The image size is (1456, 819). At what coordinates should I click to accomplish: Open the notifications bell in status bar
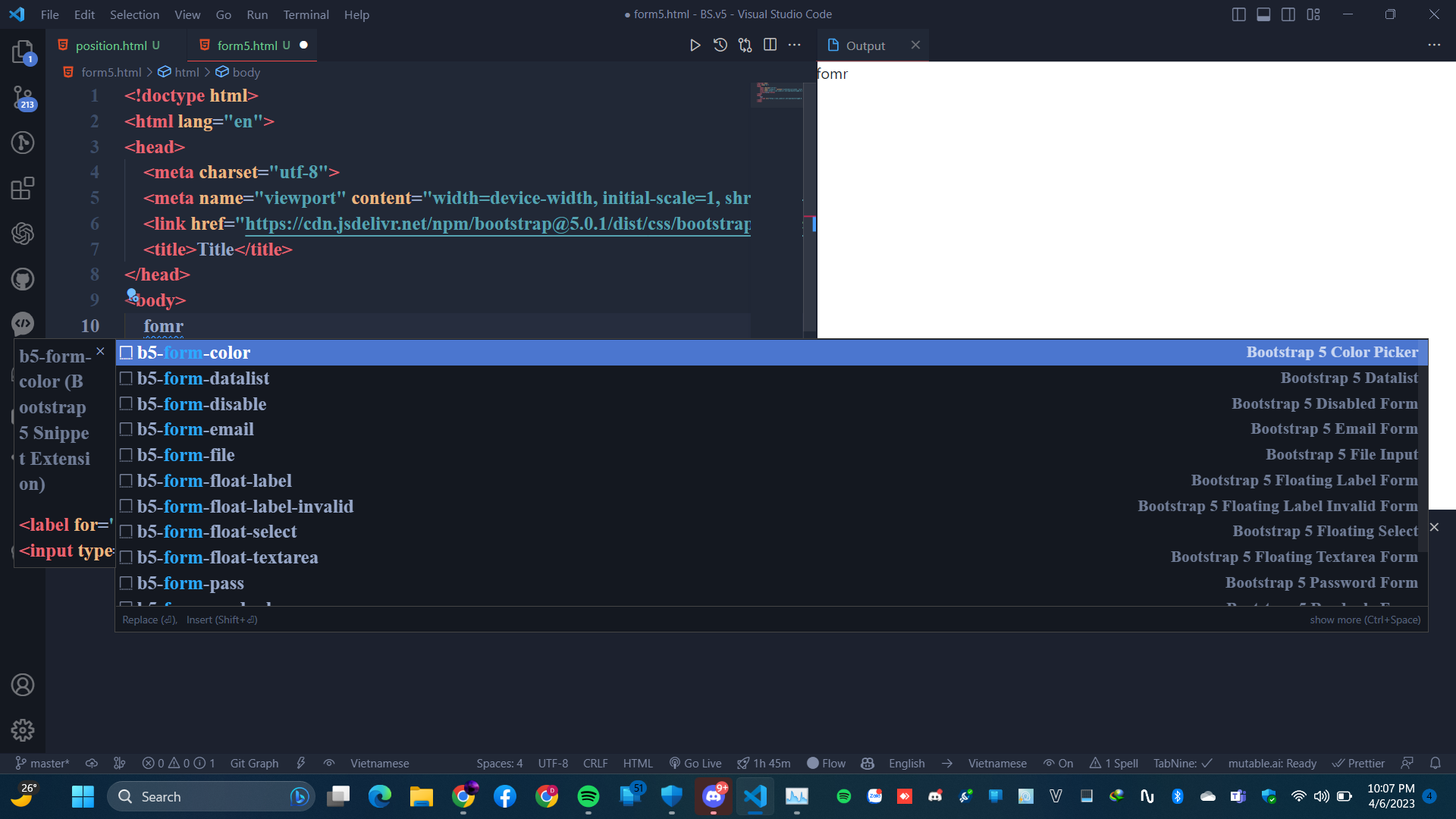(x=1435, y=763)
